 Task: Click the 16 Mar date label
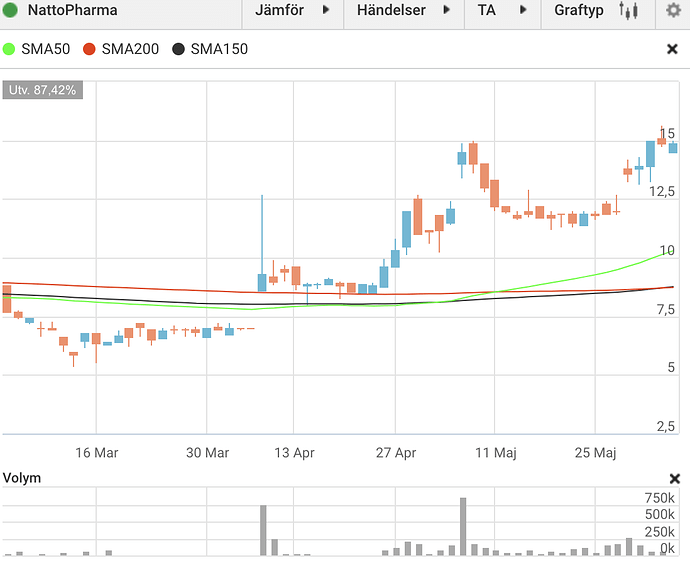click(x=97, y=453)
